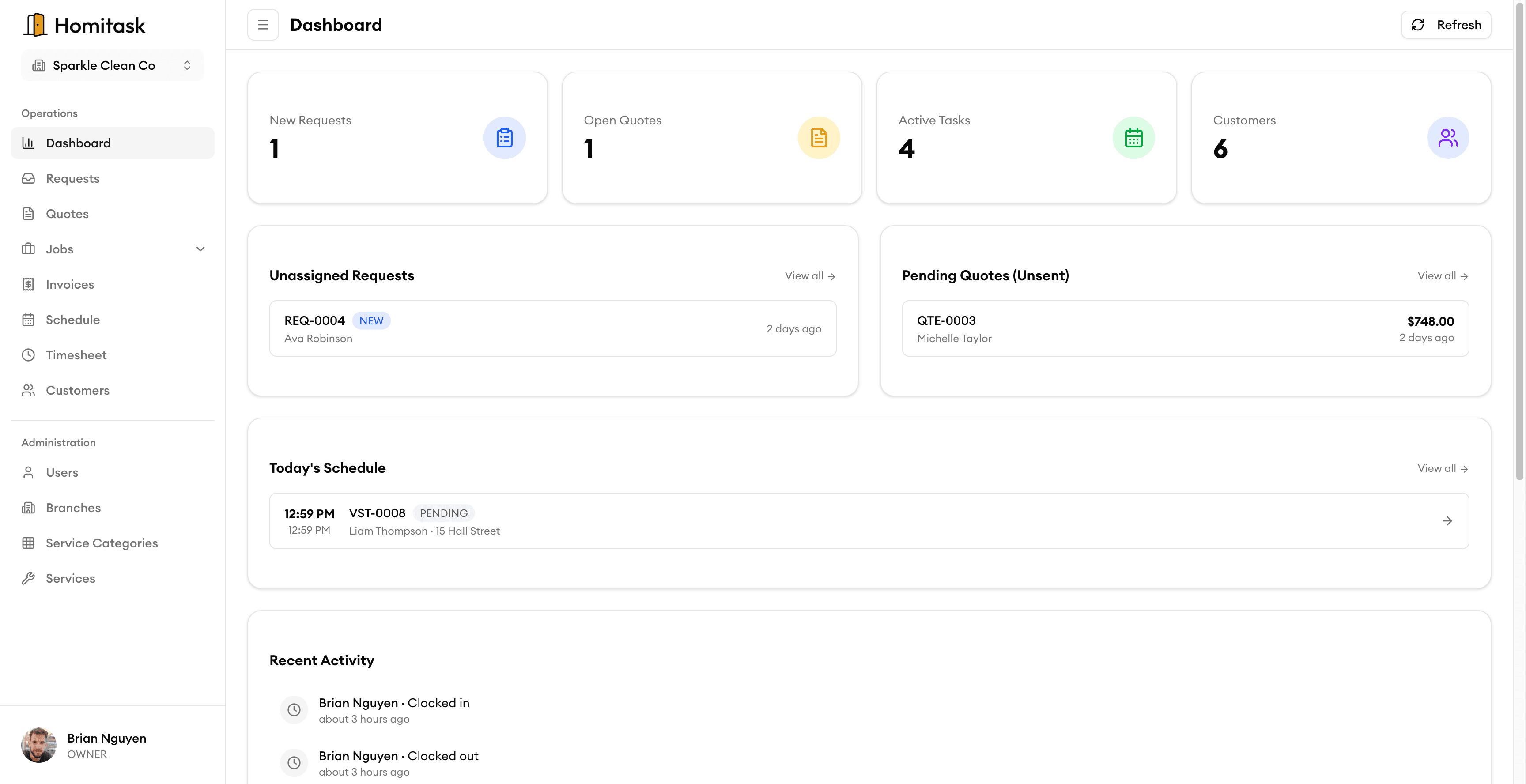Click the clipboard icon on New Requests card

[x=505, y=137]
